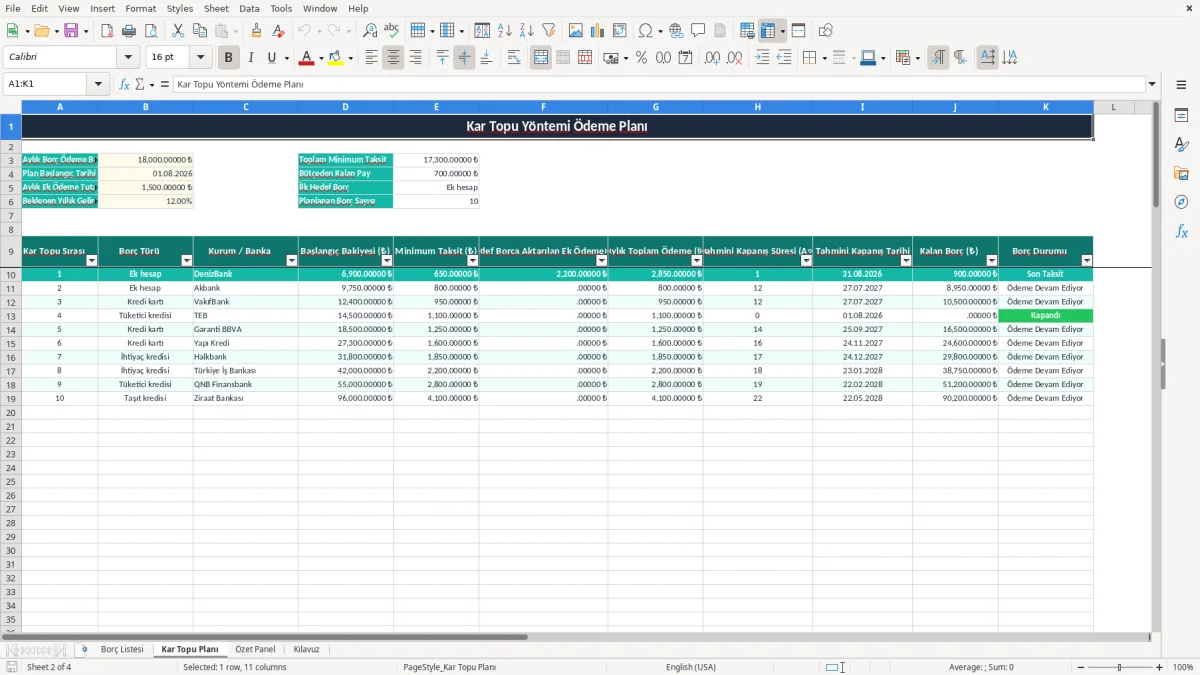Toggle Italic formatting
This screenshot has height=675, width=1200.
(251, 58)
